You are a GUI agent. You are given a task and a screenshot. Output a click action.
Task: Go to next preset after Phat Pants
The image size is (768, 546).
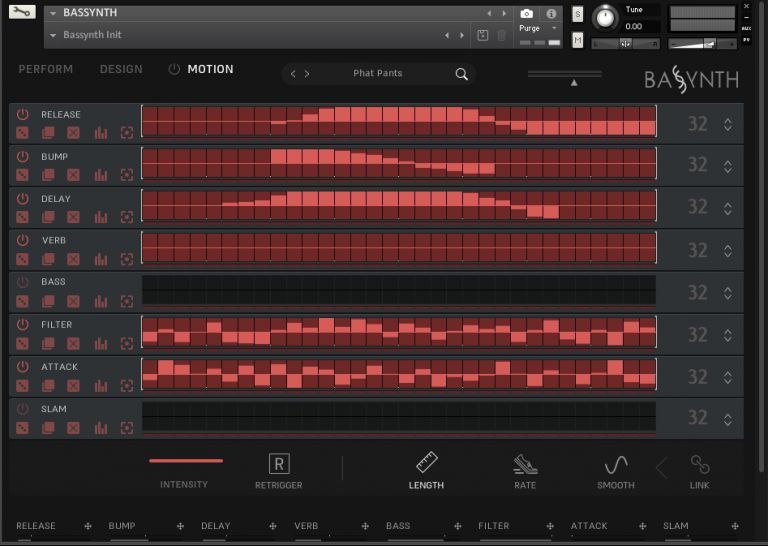click(307, 74)
